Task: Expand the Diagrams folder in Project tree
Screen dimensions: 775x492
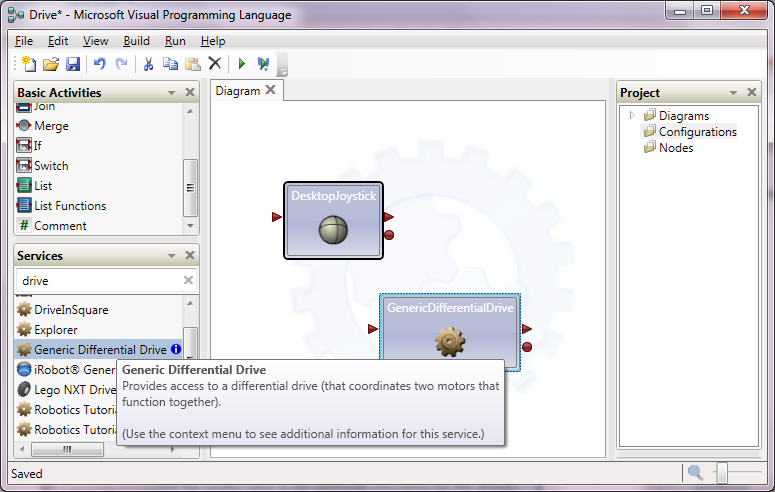Action: 632,115
